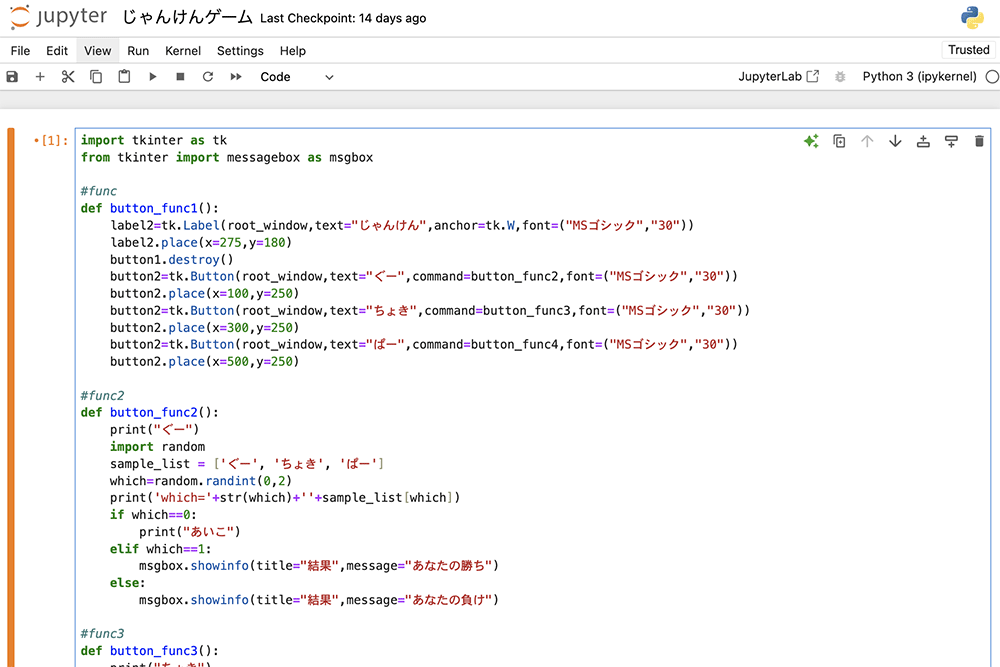
Task: Click the button1.destroy() line
Action: (172, 260)
